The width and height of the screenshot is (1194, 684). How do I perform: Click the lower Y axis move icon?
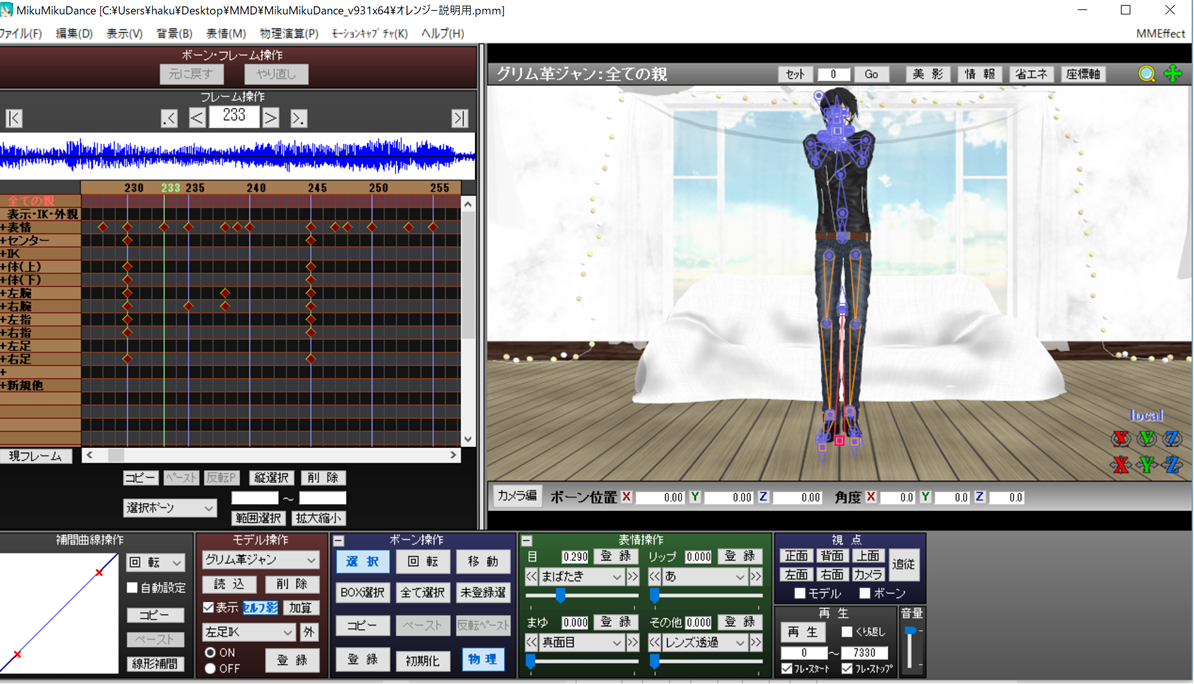(x=1147, y=465)
